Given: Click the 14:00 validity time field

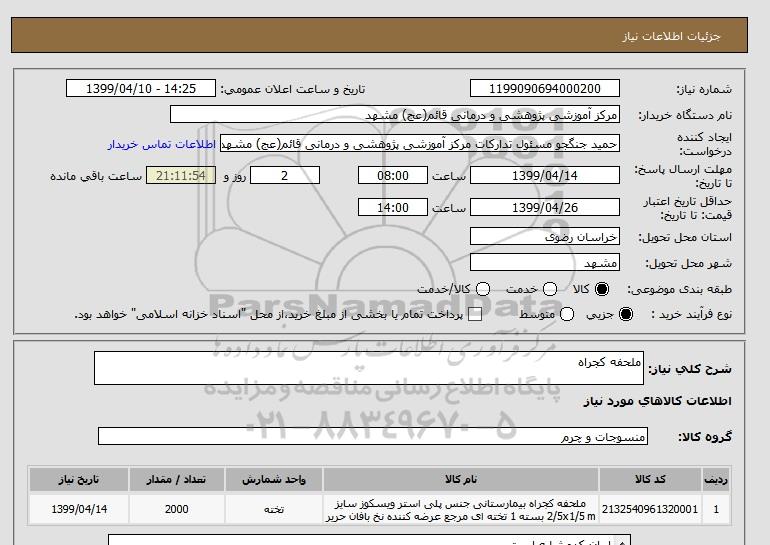Looking at the screenshot, I should (393, 207).
